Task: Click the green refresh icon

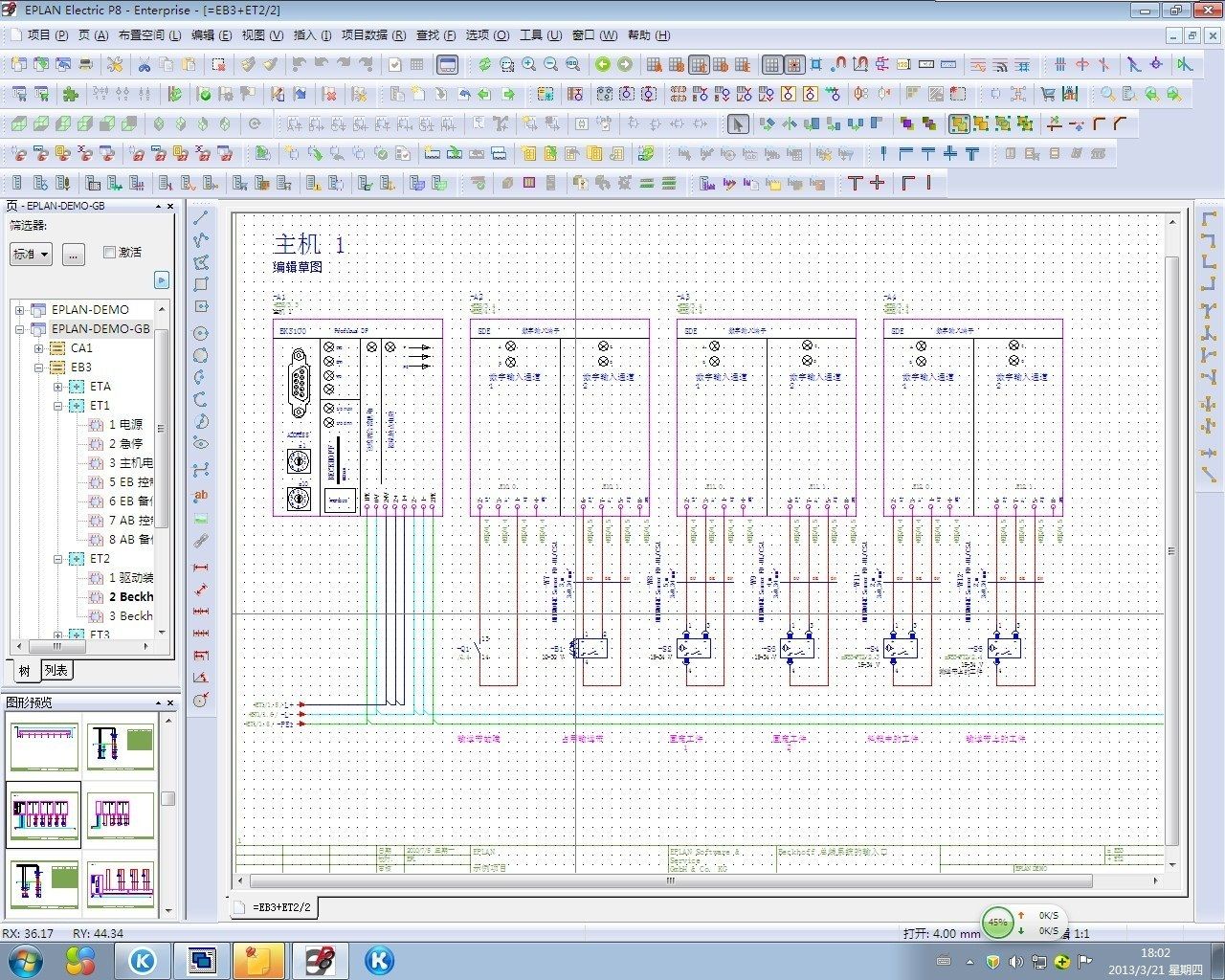Action: tap(485, 65)
